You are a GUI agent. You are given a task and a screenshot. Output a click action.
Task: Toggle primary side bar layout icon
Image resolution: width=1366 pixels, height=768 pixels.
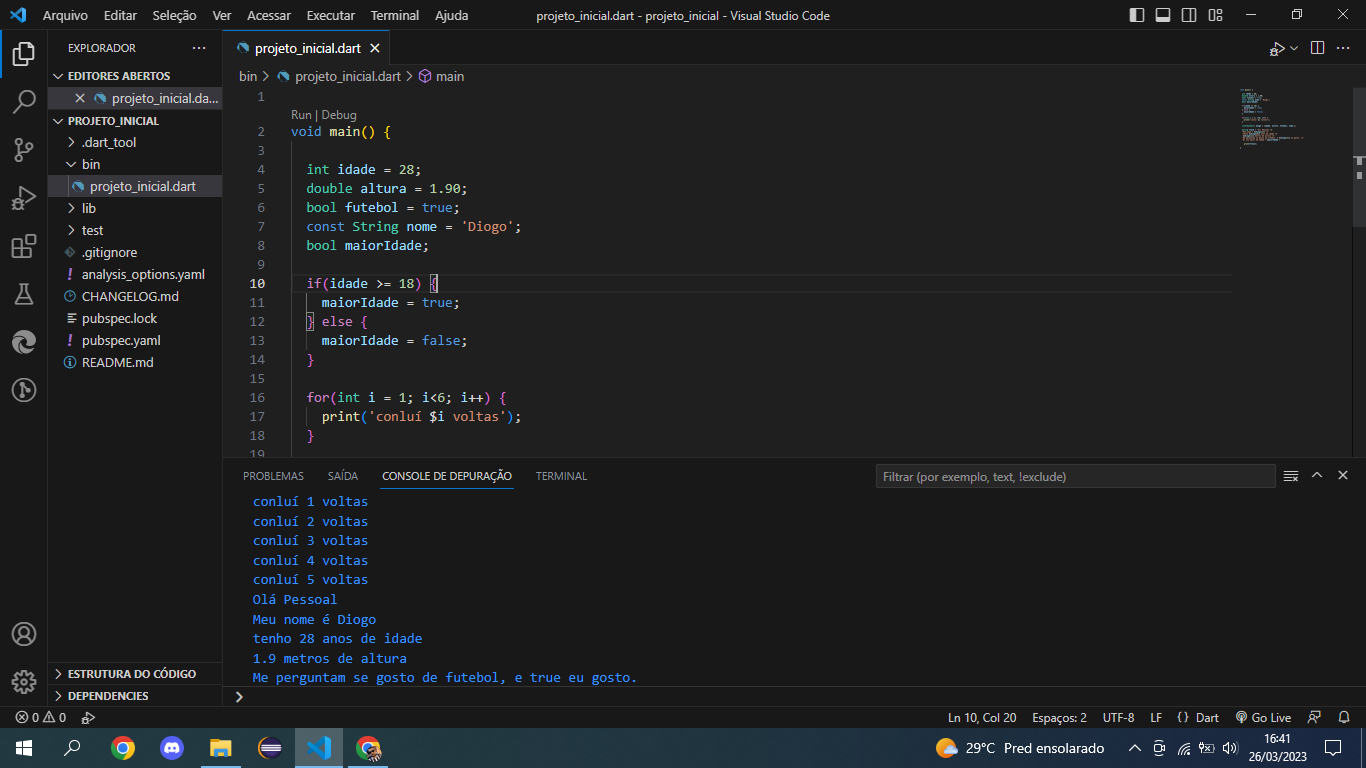pyautogui.click(x=1137, y=15)
